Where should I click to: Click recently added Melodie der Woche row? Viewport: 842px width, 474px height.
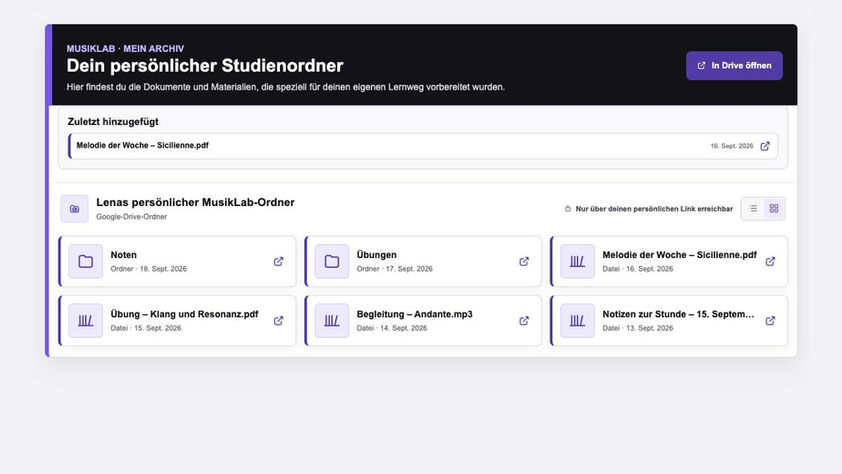(x=423, y=146)
